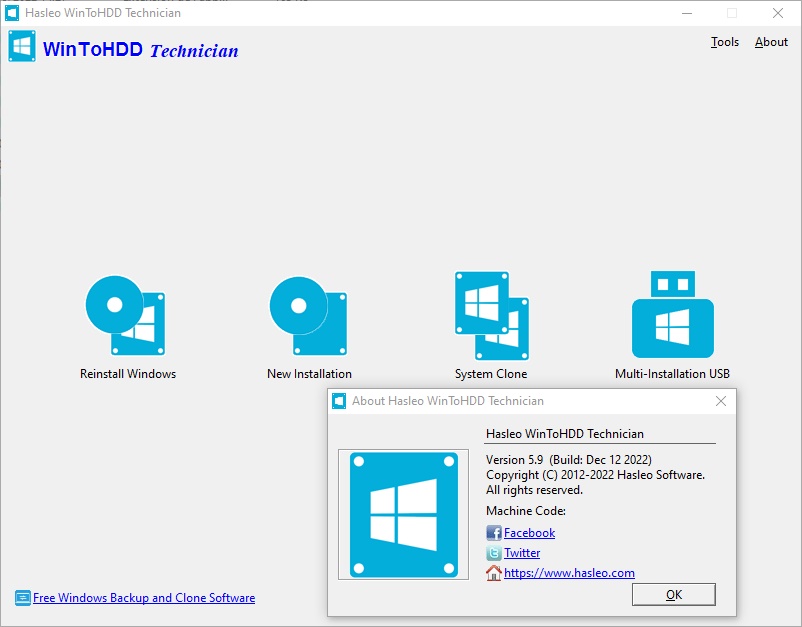
Task: Click the Reinstall Windows label
Action: pos(128,374)
